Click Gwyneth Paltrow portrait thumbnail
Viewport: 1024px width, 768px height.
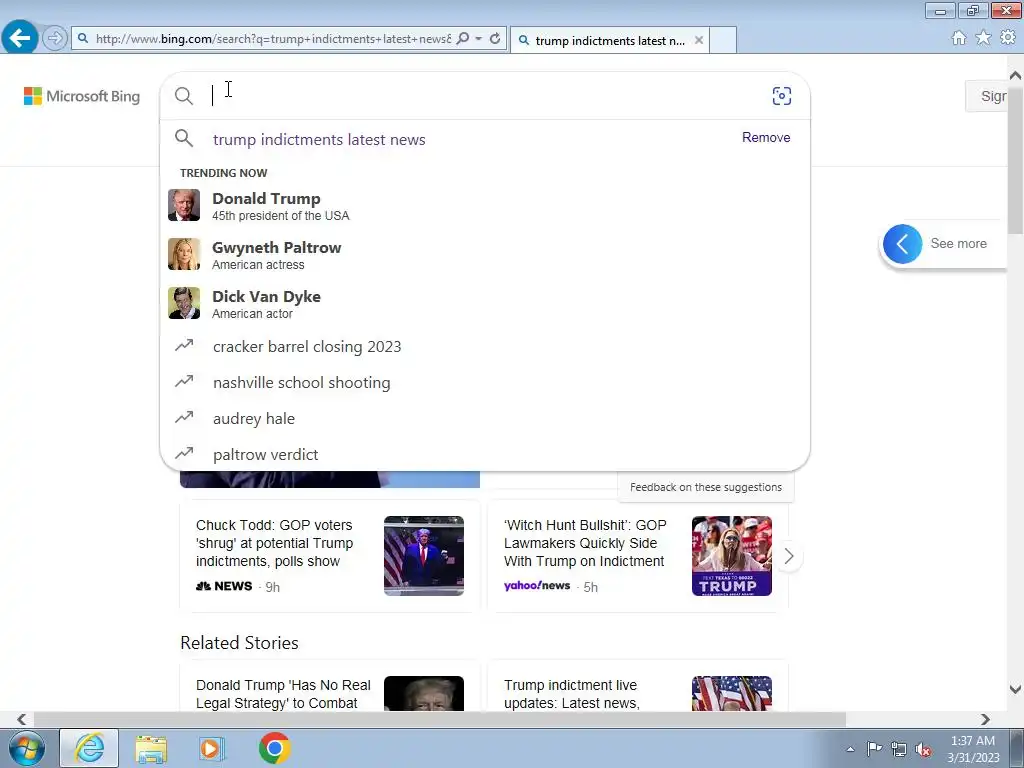tap(184, 254)
